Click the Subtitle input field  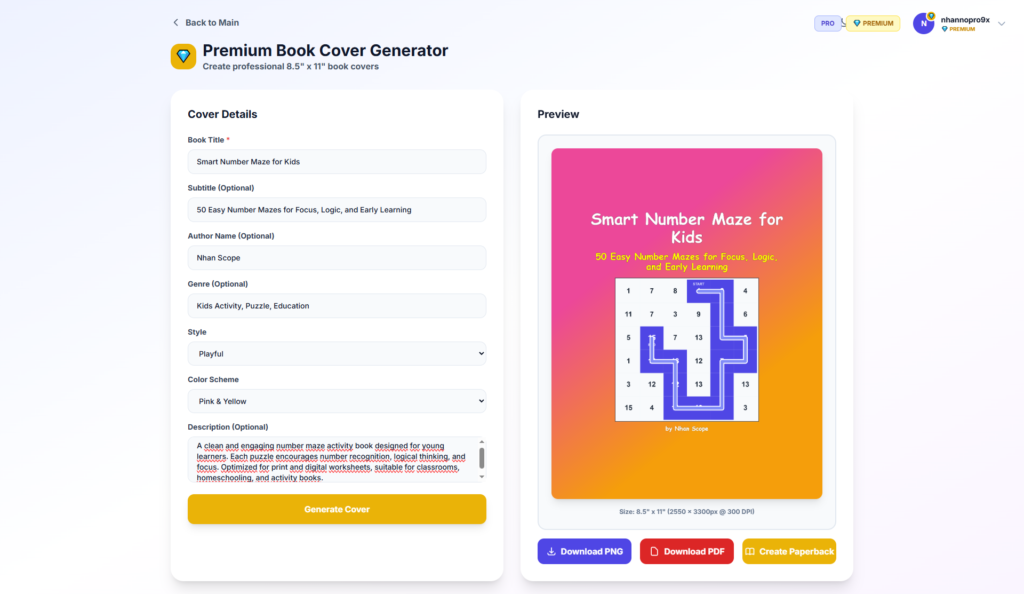(x=336, y=210)
